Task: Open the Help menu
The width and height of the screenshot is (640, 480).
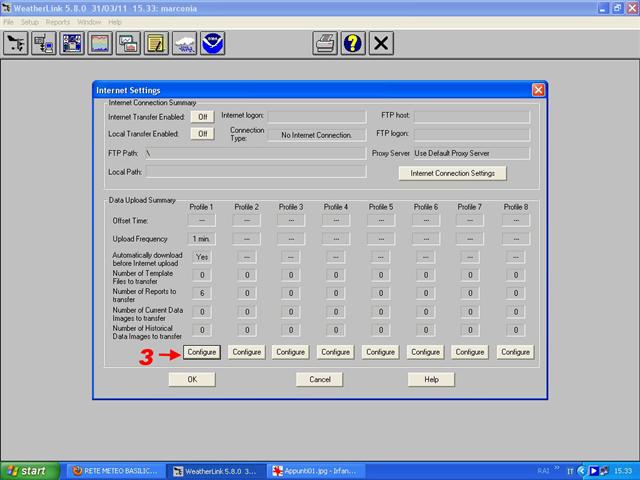Action: [x=115, y=22]
